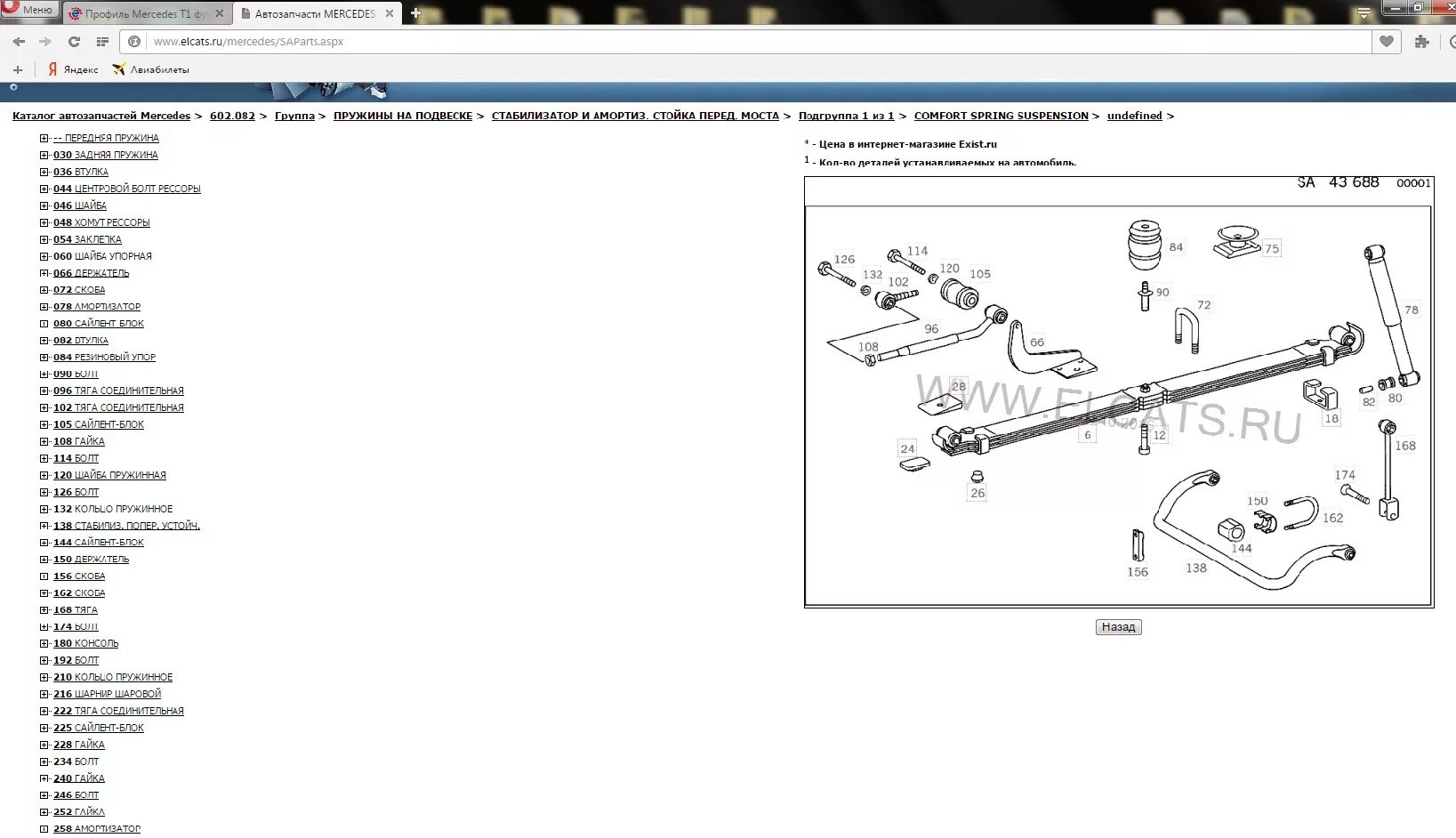Screen dimensions: 1456x838
Task: Open 132 КОЛЬЦО ПРУЖИННОЕ part entry
Action: tap(113, 509)
